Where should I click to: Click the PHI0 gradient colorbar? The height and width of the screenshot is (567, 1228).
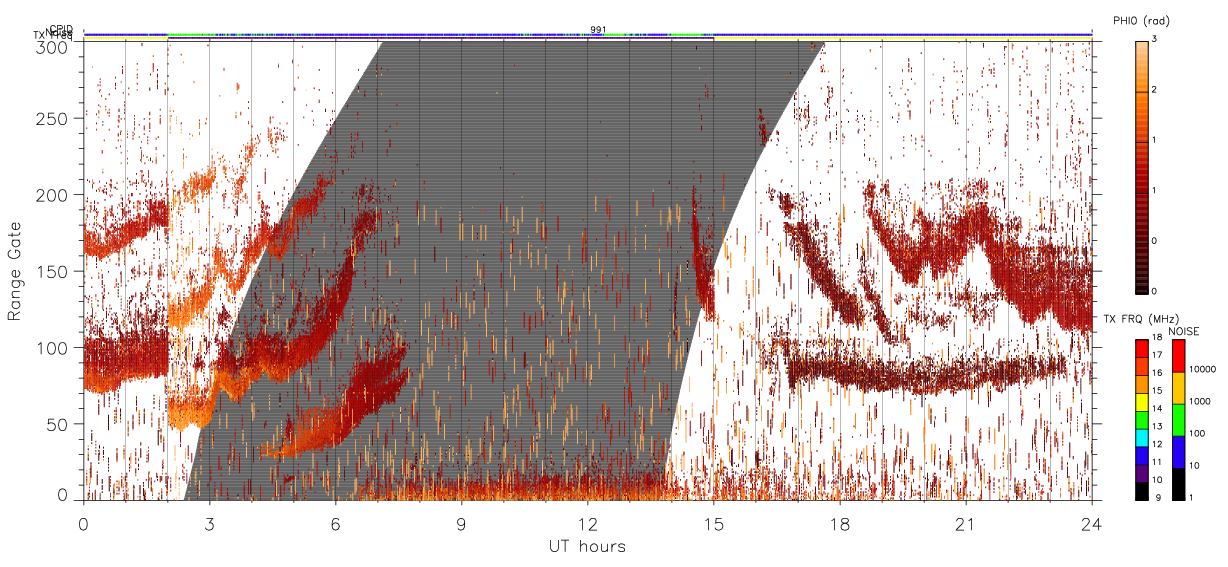point(1141,166)
